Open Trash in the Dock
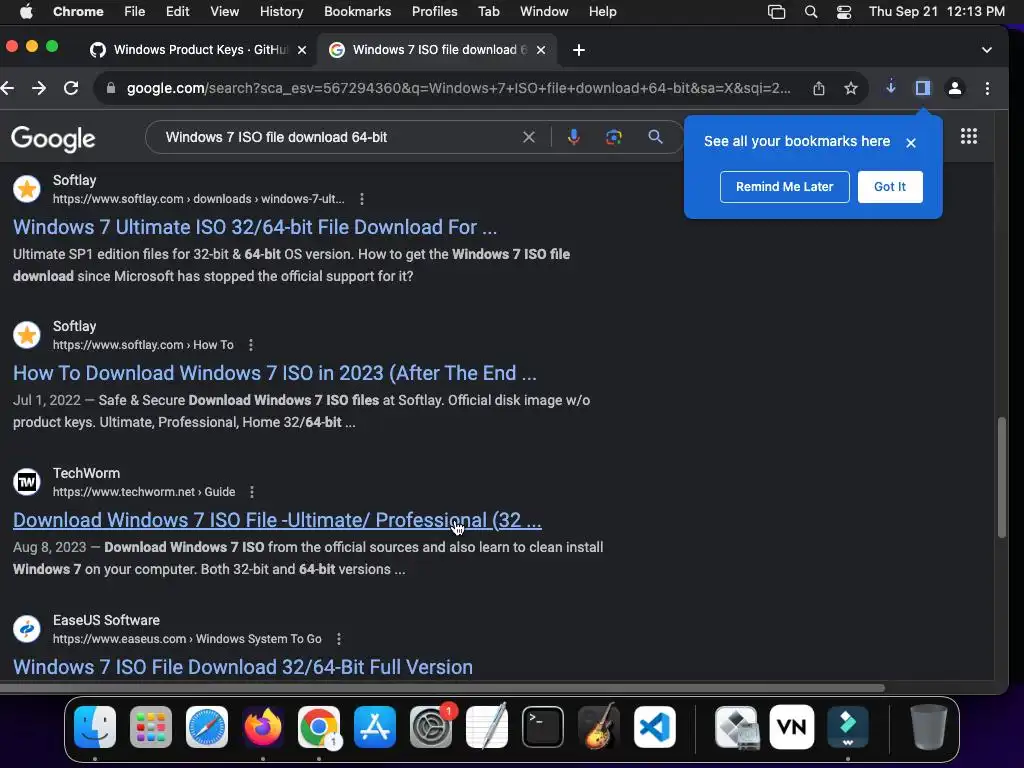This screenshot has height=768, width=1024. [929, 727]
